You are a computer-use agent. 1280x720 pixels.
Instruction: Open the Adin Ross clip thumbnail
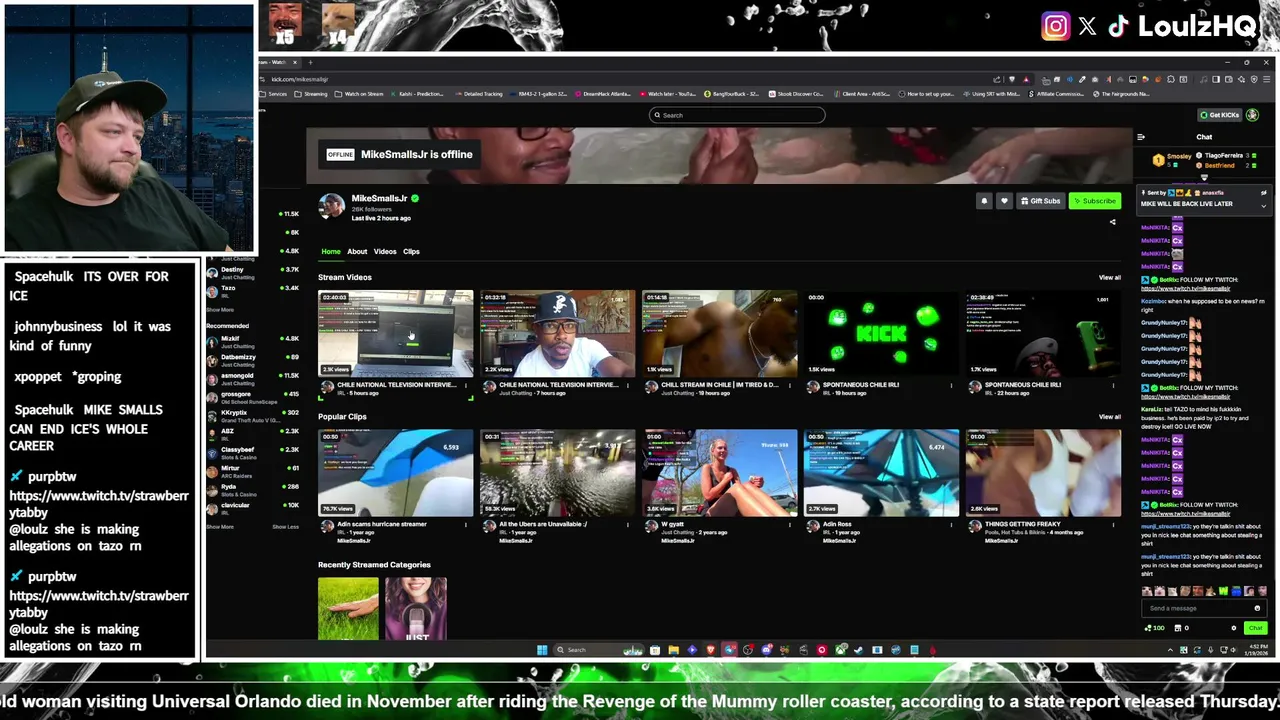pyautogui.click(x=882, y=473)
